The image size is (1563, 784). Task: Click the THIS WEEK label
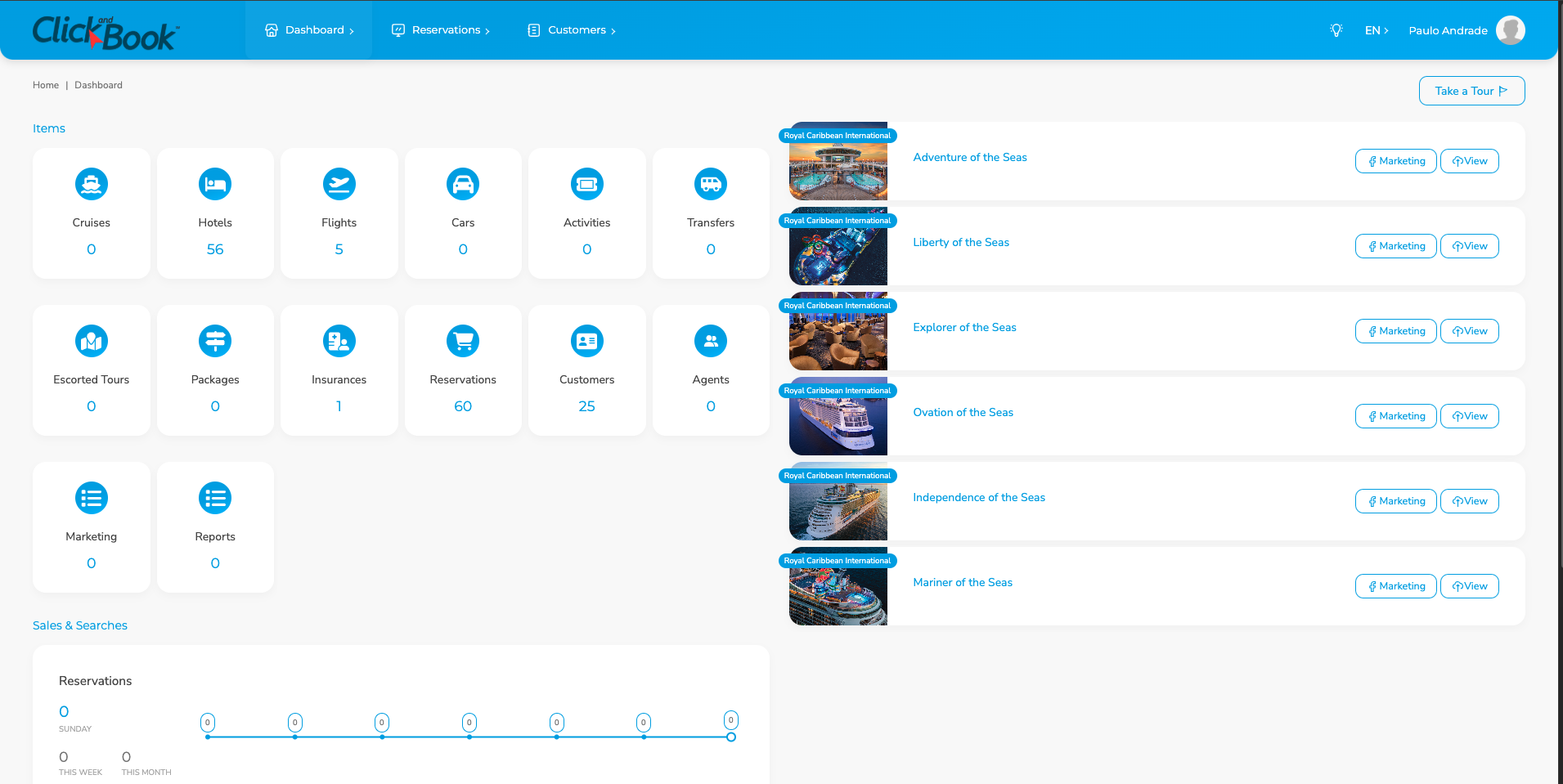point(80,772)
